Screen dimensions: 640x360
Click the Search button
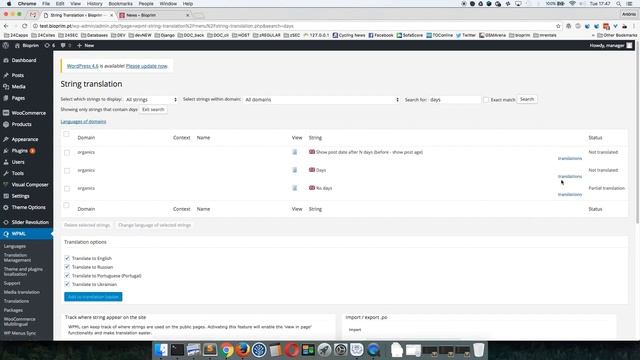[x=527, y=99]
